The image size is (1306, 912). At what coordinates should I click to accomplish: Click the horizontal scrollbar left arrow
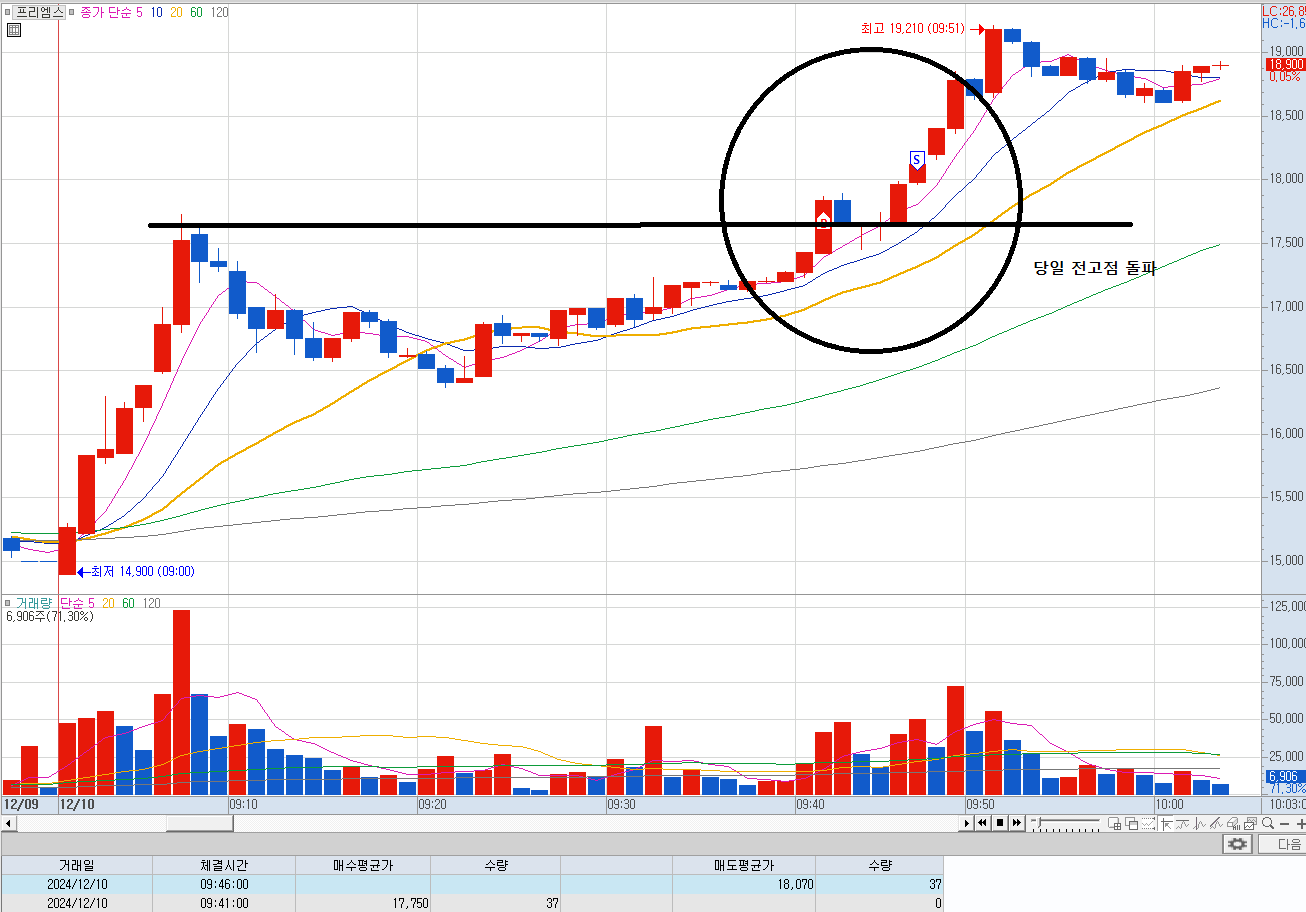click(8, 823)
